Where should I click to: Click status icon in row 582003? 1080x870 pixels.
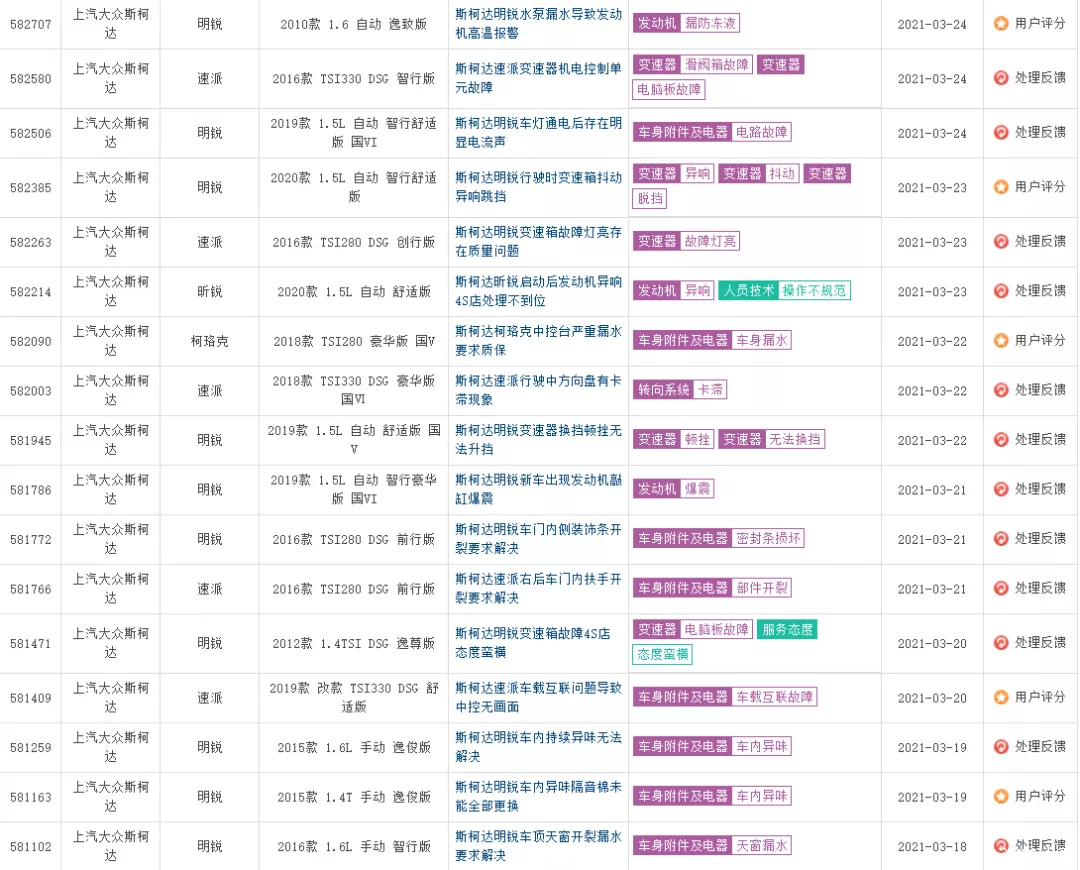tap(1001, 390)
